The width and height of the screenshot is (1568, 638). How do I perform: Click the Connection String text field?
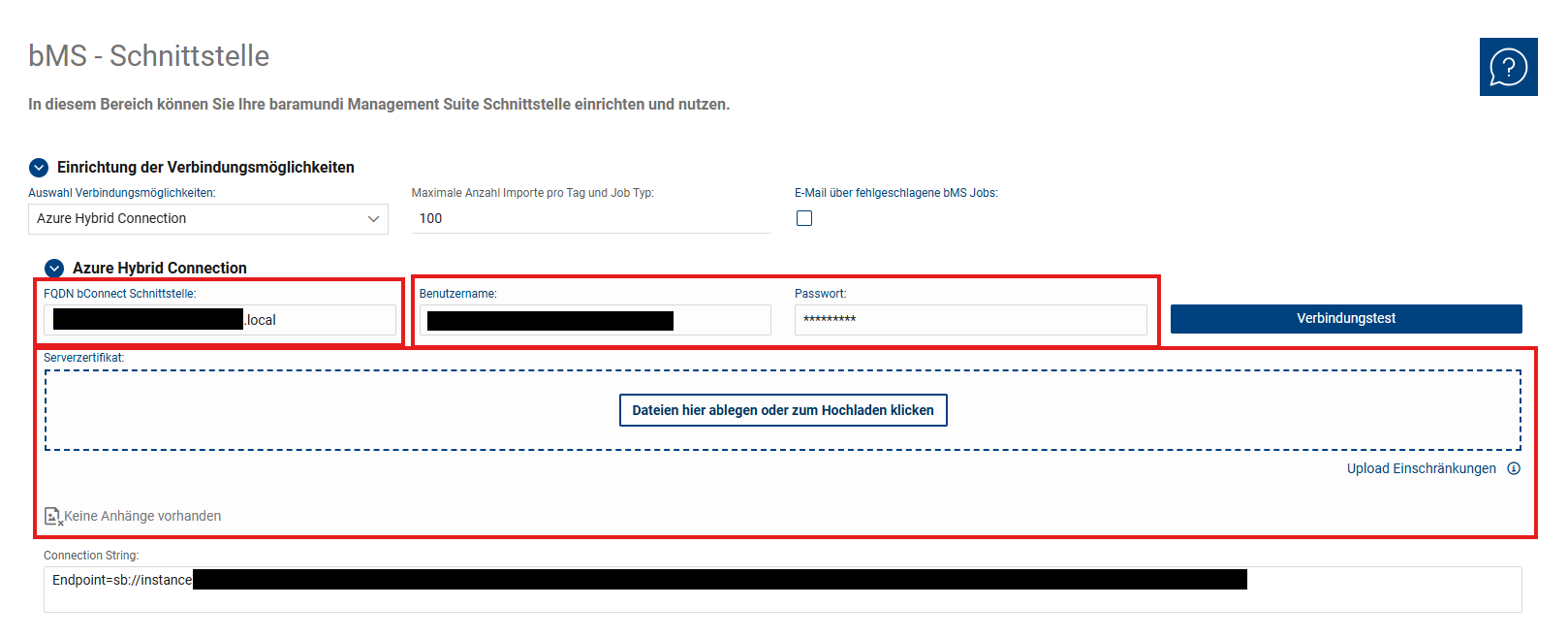[783, 590]
